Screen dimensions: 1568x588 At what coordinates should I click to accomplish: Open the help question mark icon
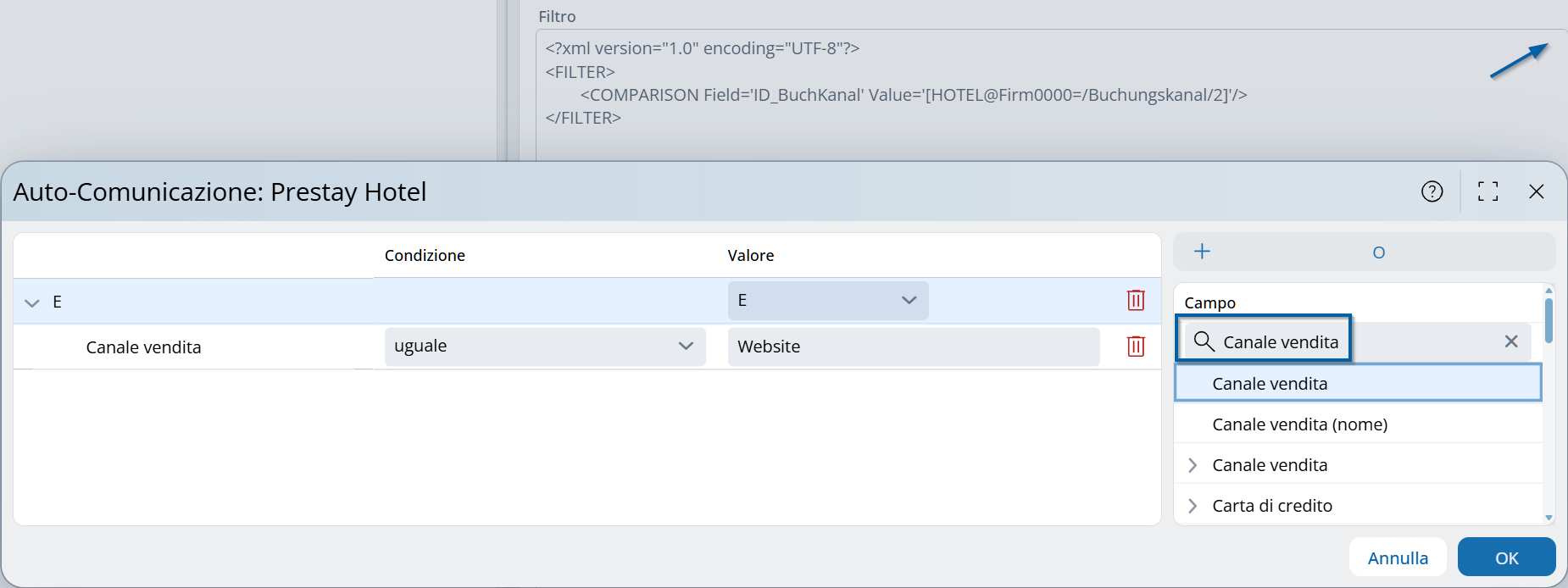click(x=1432, y=191)
